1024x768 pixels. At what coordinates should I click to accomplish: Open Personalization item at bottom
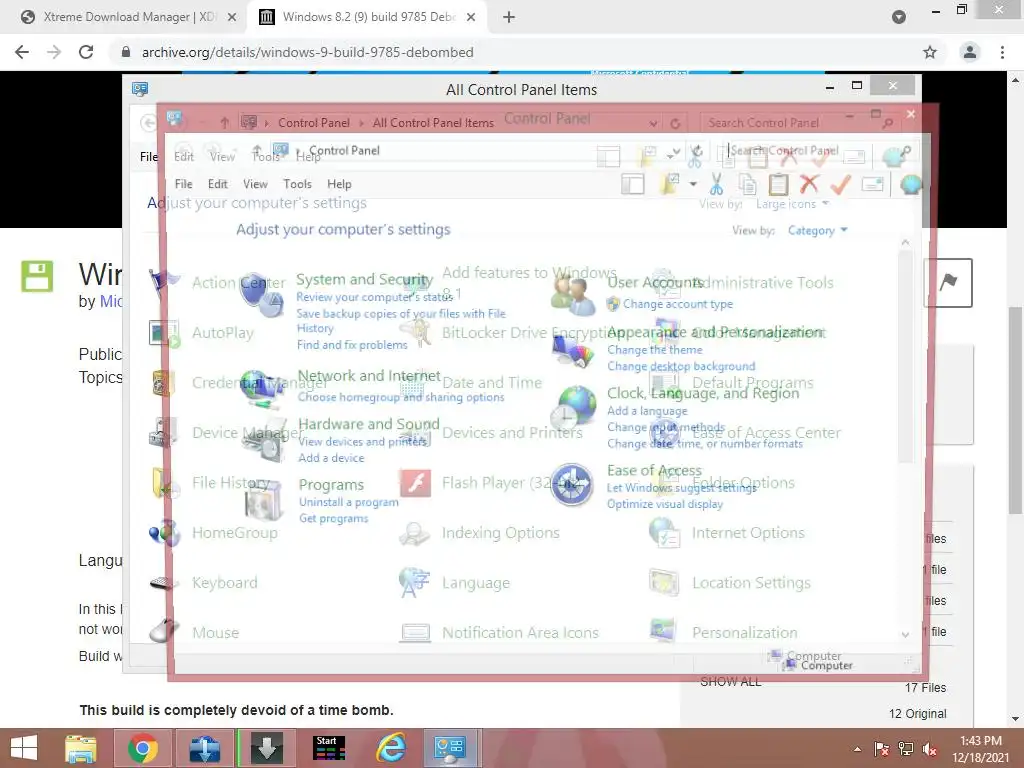(x=723, y=632)
